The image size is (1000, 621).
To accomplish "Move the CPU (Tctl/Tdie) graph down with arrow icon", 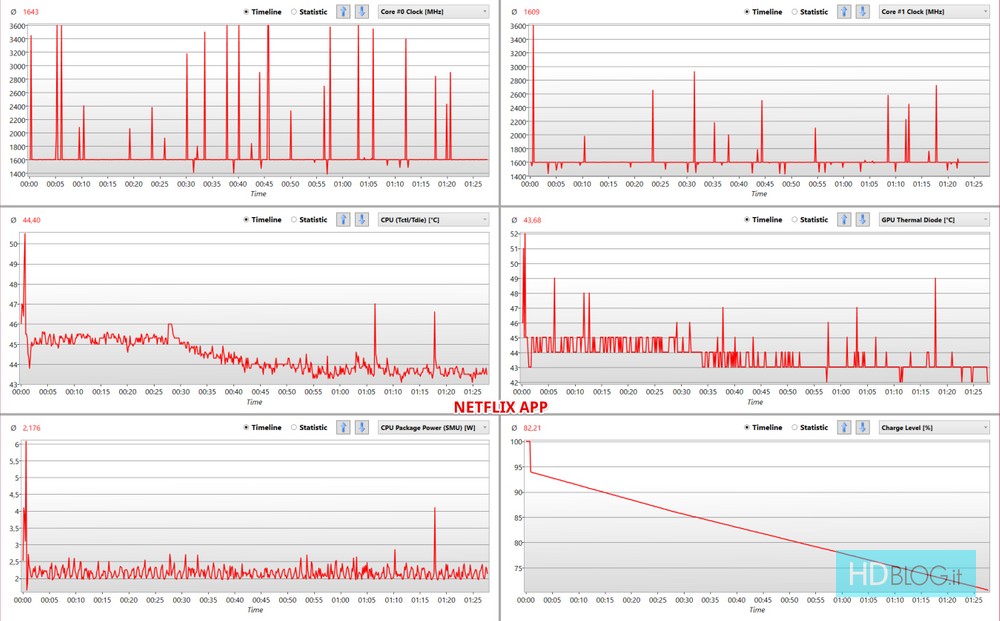I will point(362,219).
